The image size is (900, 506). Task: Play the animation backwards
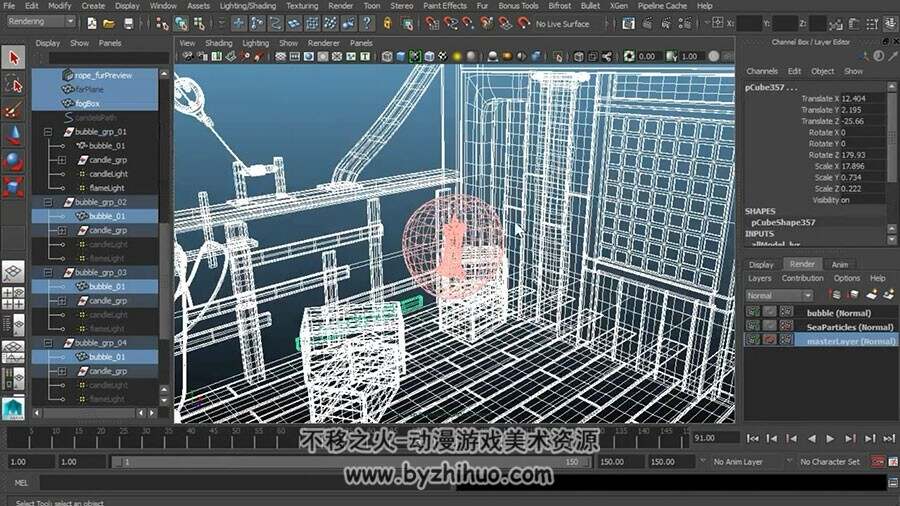click(811, 438)
